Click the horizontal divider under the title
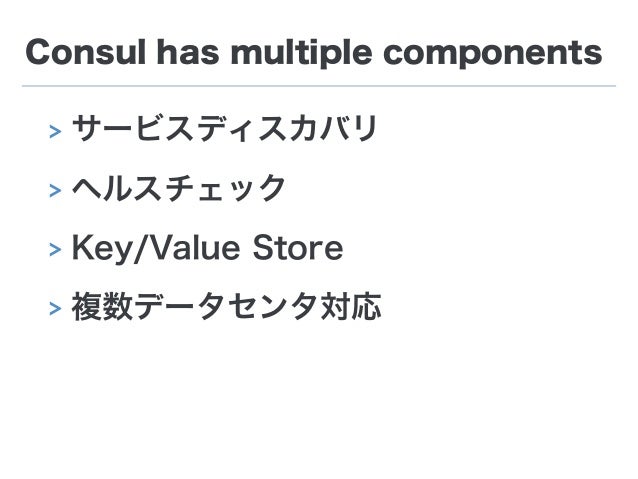The width and height of the screenshot is (638, 479). pos(319,86)
